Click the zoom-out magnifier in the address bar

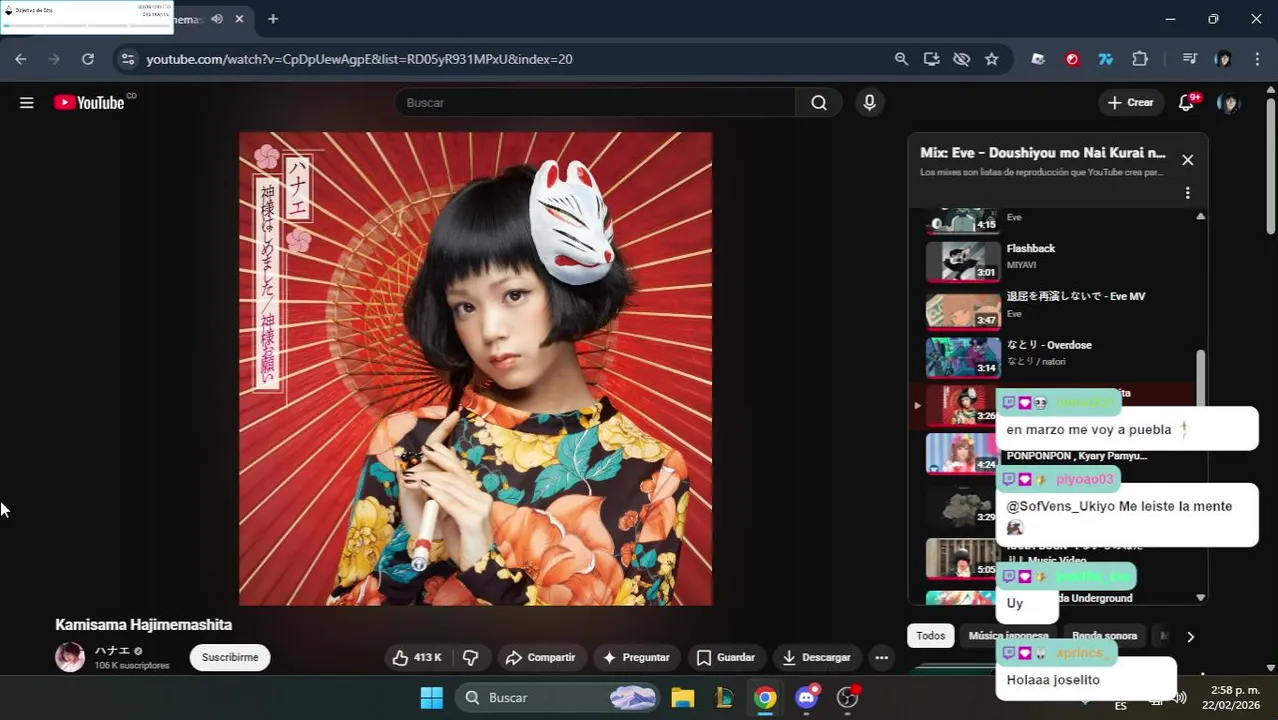coord(901,59)
